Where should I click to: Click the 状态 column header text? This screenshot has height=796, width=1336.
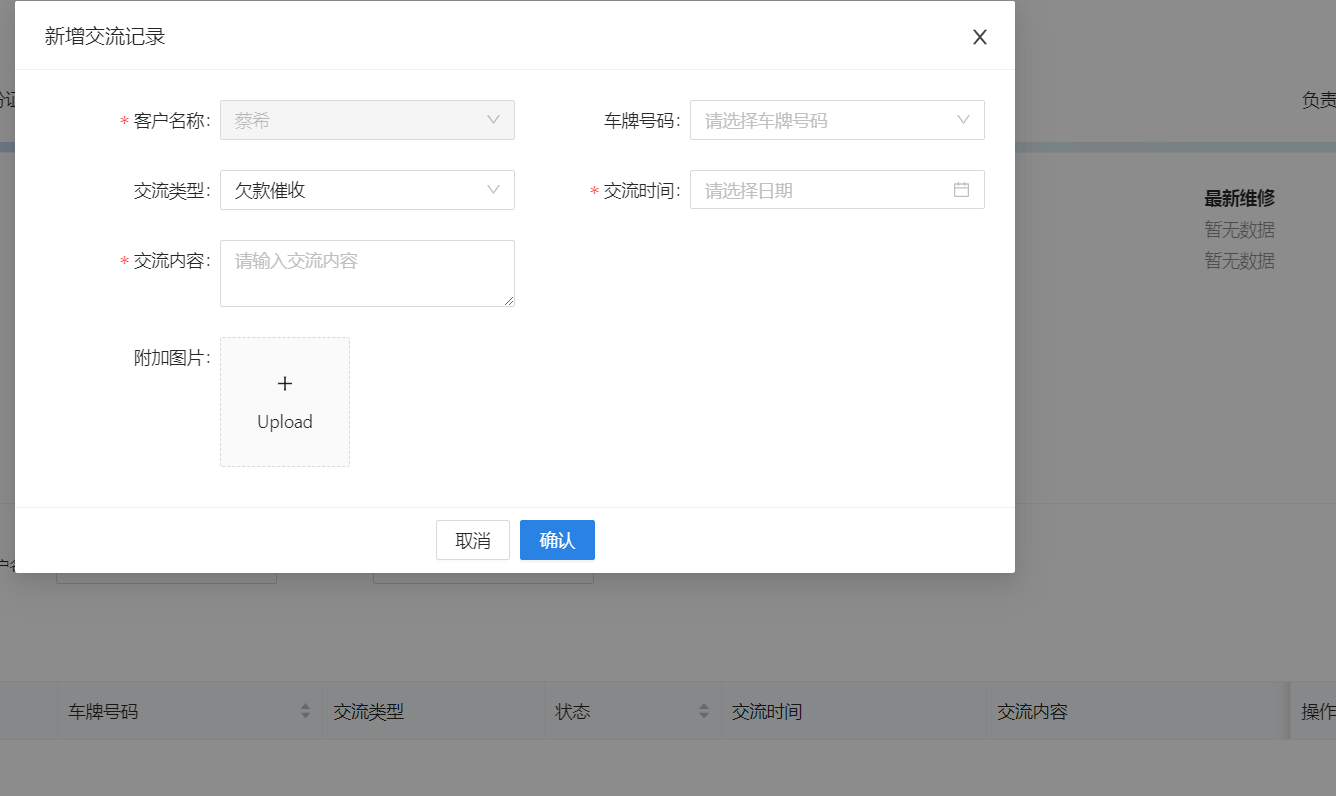(573, 712)
